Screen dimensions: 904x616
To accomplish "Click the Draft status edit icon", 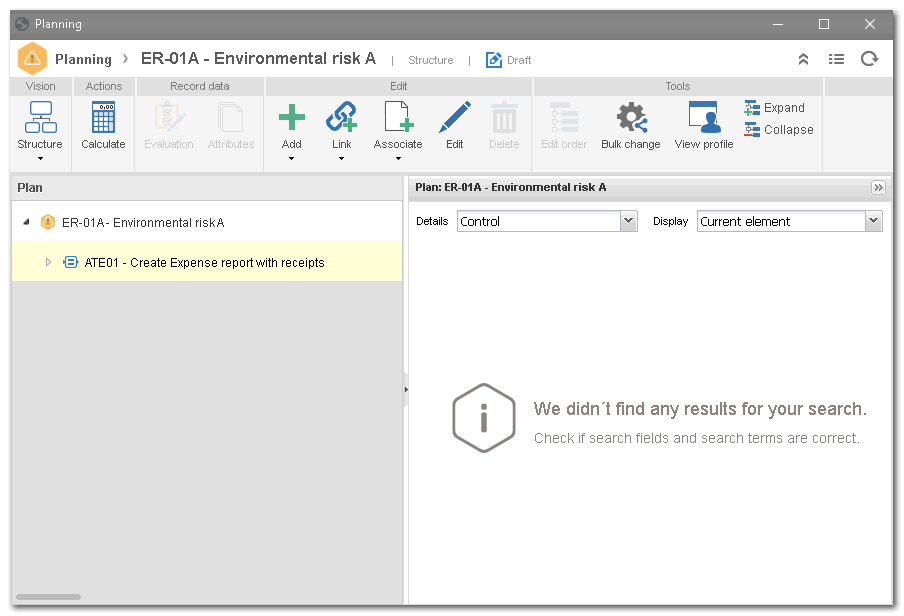I will coord(494,59).
